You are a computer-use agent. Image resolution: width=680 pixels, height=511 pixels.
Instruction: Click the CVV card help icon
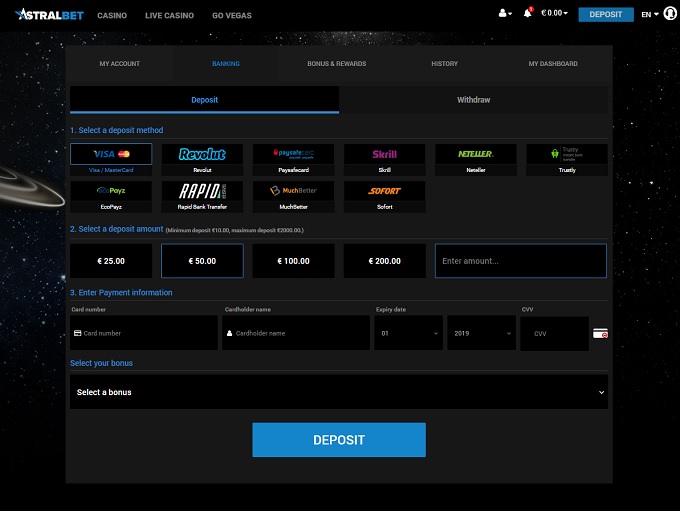(600, 333)
